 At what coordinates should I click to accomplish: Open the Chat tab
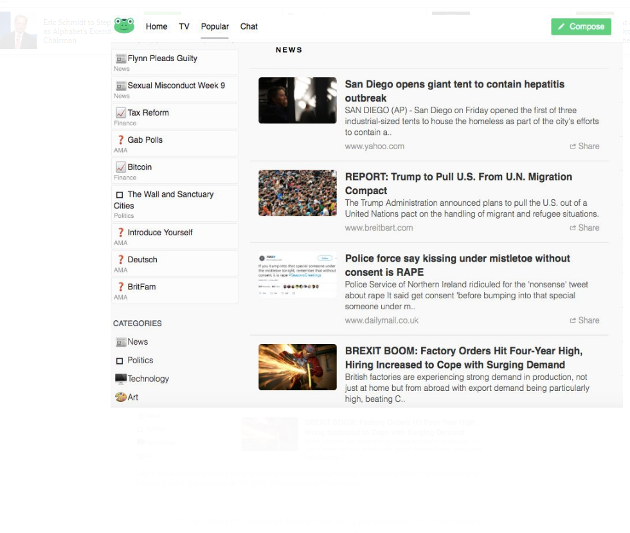[x=249, y=27]
